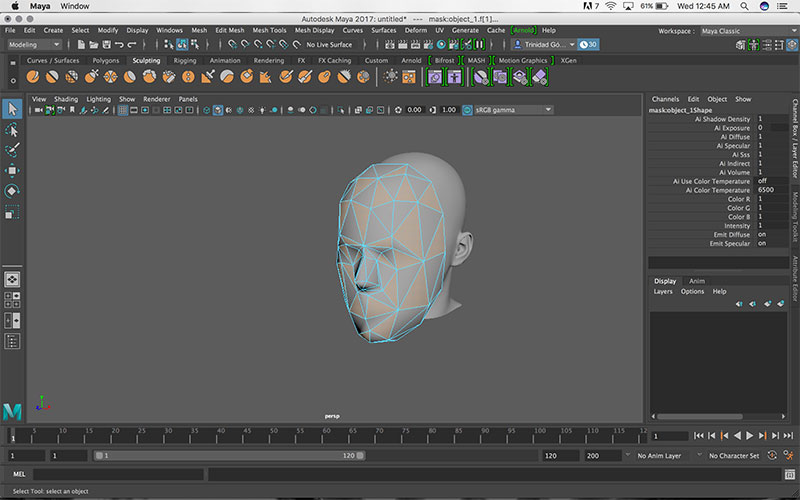The width and height of the screenshot is (800, 500).
Task: Toggle wireframe shading in the panel toolbar
Action: (x=207, y=110)
